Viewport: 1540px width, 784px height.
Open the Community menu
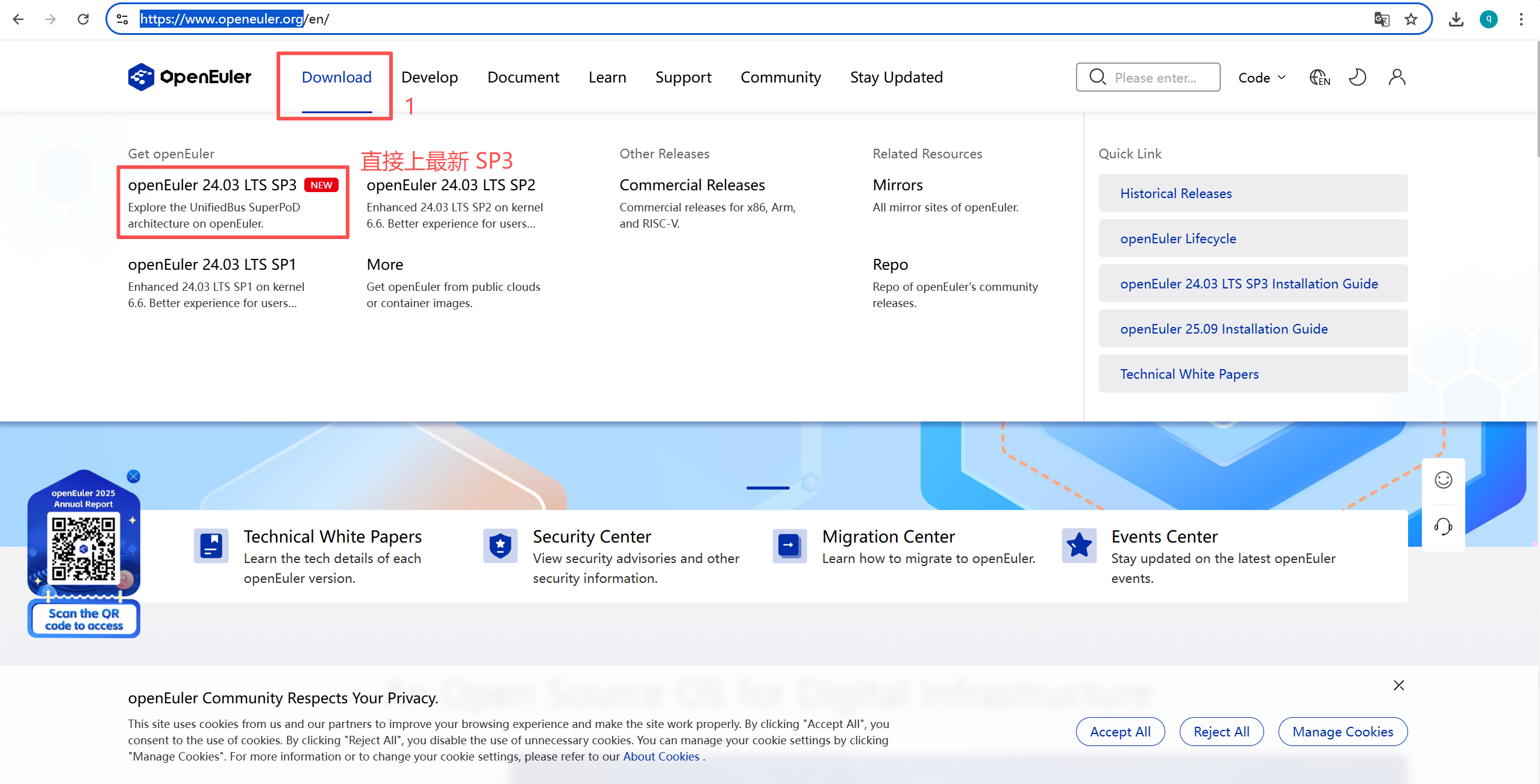780,77
